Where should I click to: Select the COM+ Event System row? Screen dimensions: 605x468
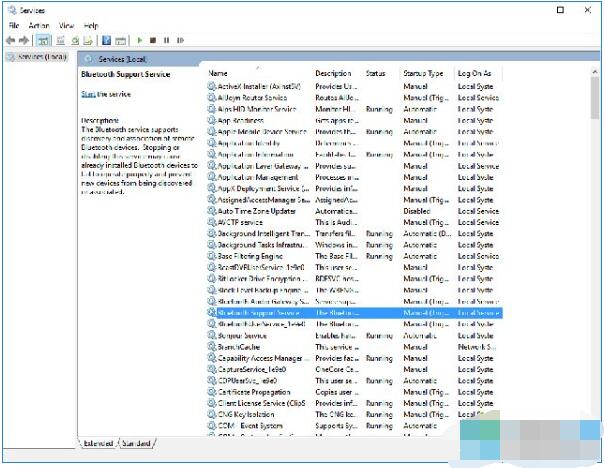click(355, 426)
